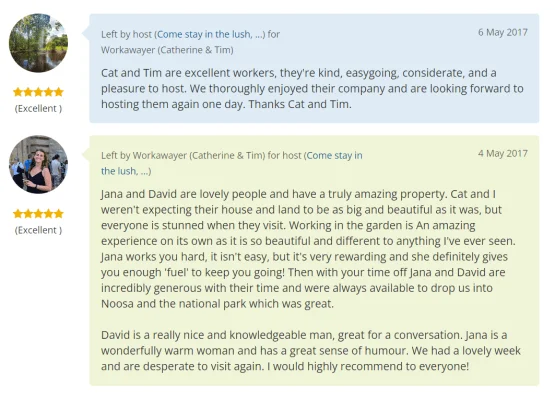Image resolution: width=555 pixels, height=400 pixels.
Task: Click the '(Excellent)' label below workawayer avatar
Action: pyautogui.click(x=38, y=230)
